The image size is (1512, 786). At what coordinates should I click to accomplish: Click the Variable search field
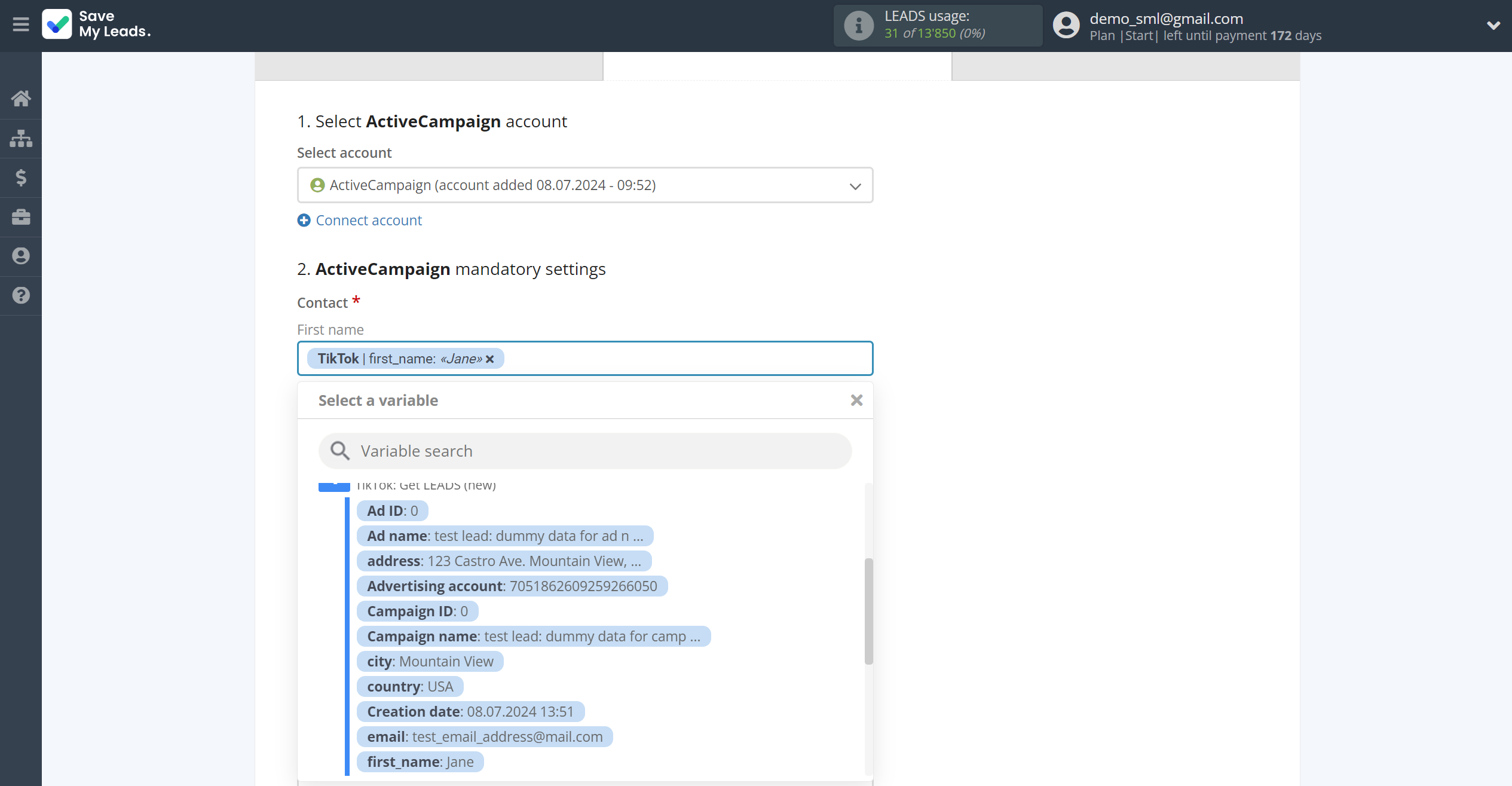coord(585,451)
